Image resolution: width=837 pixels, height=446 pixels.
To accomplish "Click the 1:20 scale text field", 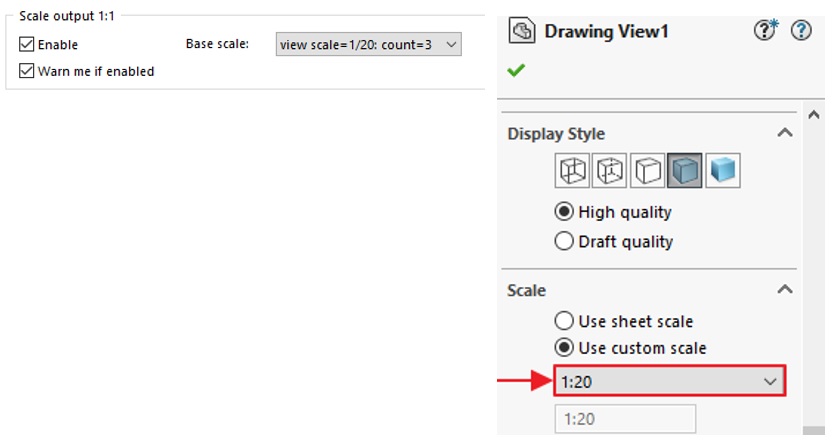I will point(625,419).
